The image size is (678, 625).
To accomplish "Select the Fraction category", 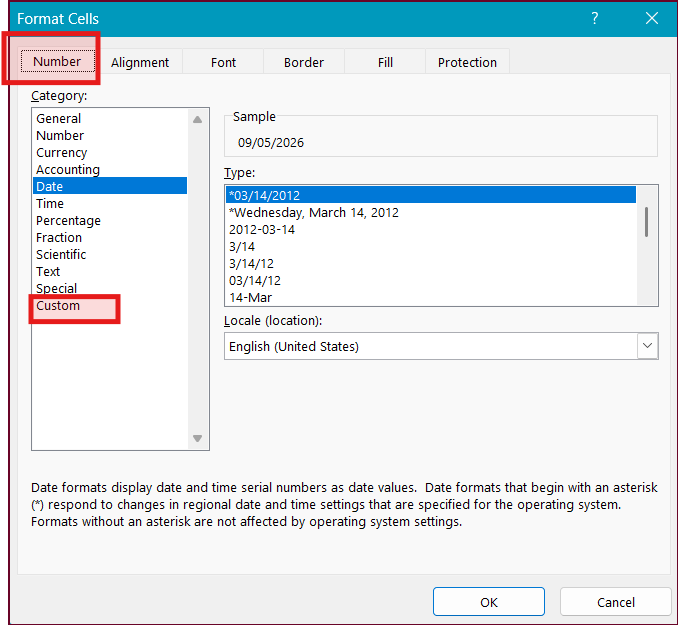I will [110, 237].
